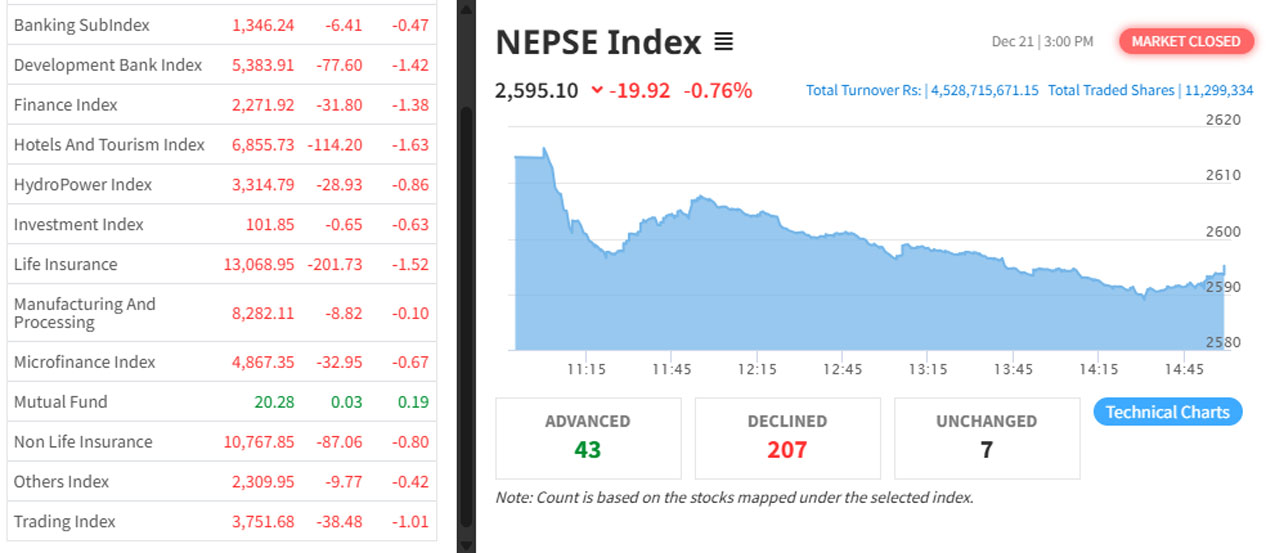Viewport: 1266px width, 553px height.
Task: Open the NEPSE Index hamburger menu icon
Action: [724, 42]
